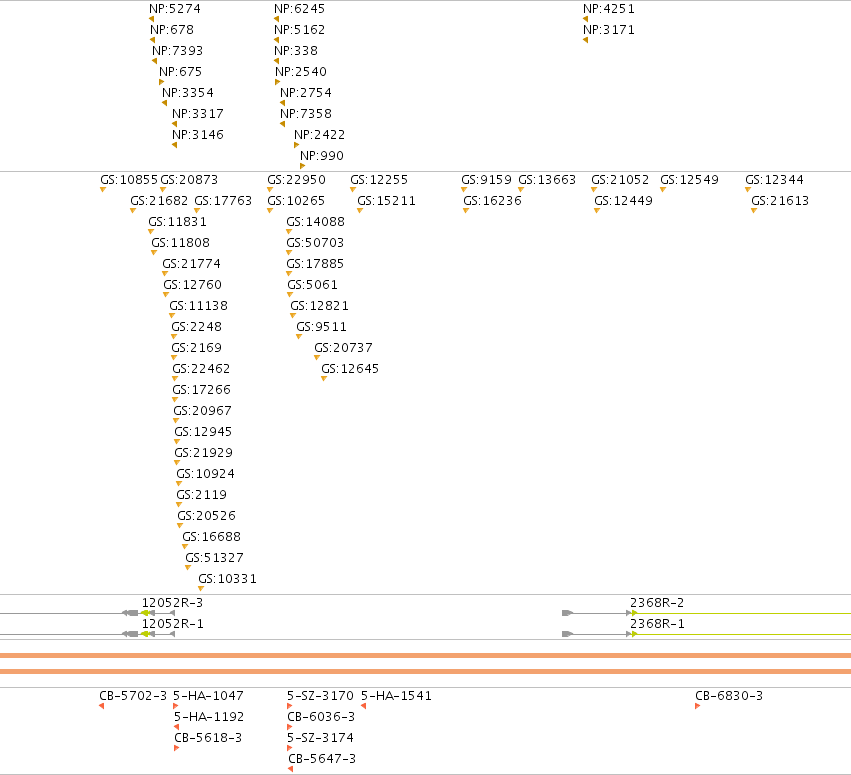Click the GS:22950 label
Viewport: 851px width, 775px height.
pos(296,180)
